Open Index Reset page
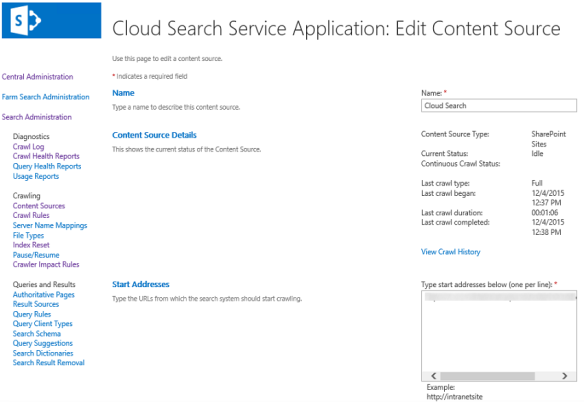The height and width of the screenshot is (411, 584). pyautogui.click(x=31, y=245)
